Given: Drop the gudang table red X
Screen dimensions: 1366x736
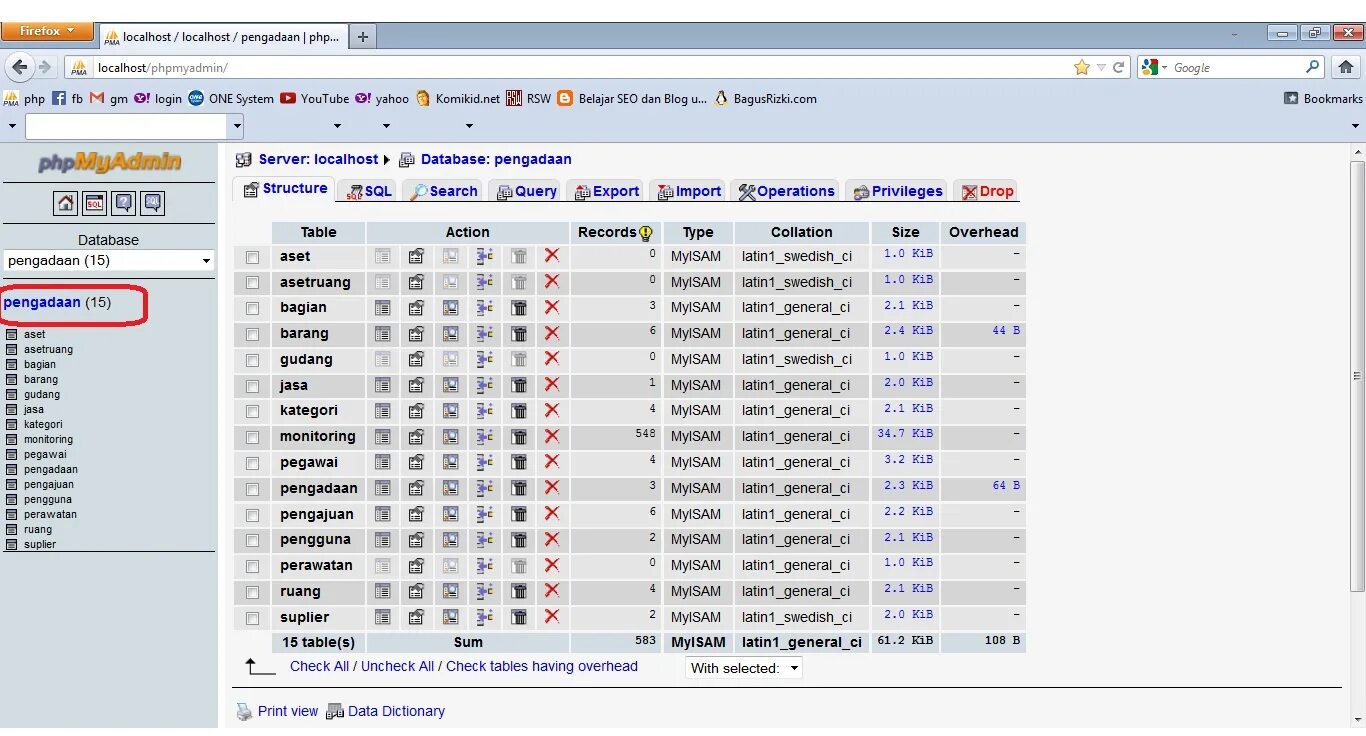Looking at the screenshot, I should tap(552, 359).
